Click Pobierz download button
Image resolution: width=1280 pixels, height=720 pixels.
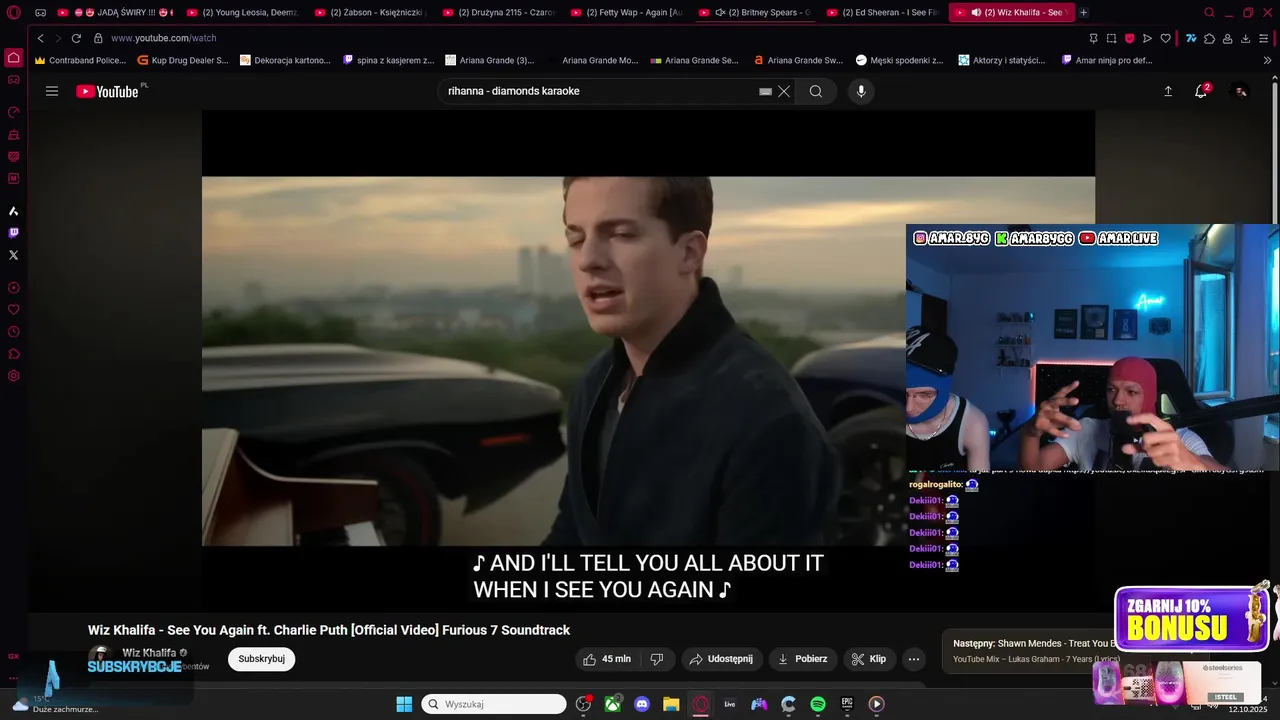pos(803,659)
